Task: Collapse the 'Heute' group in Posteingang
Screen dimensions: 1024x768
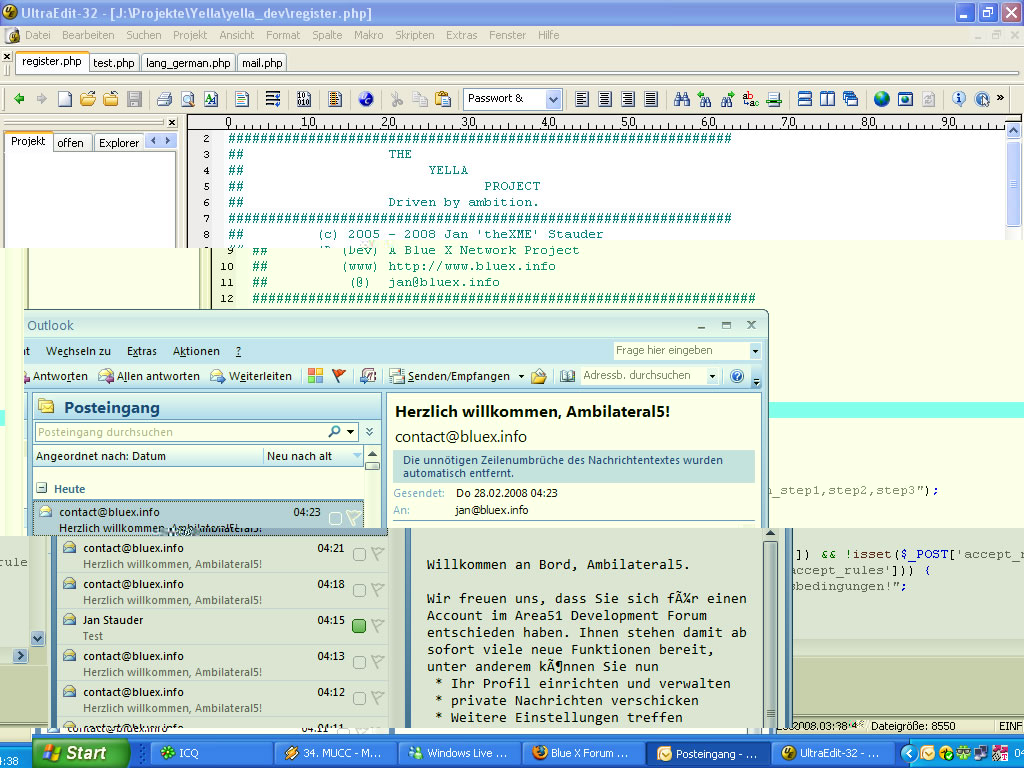Action: [x=42, y=489]
